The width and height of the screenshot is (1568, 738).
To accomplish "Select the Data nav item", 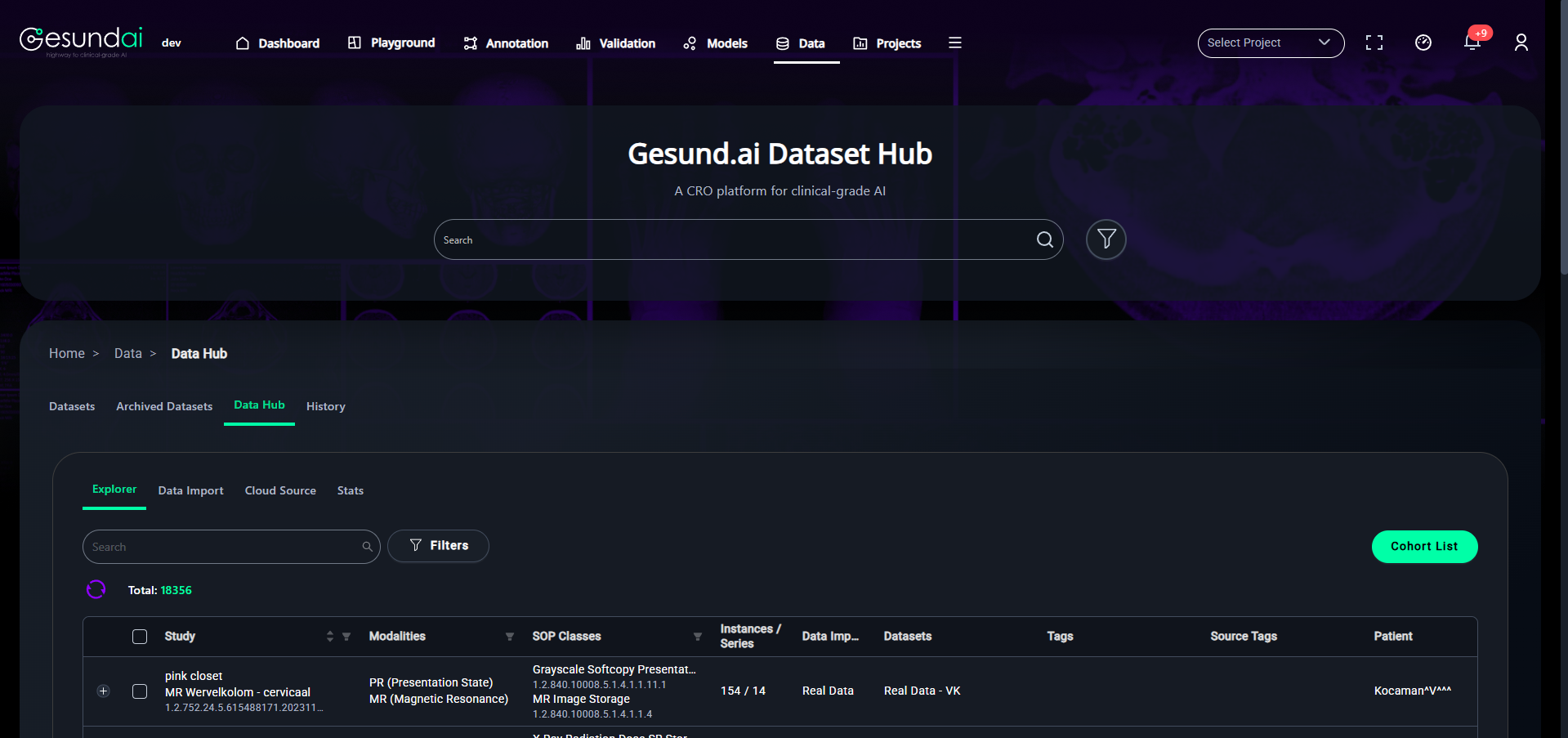I will tap(801, 43).
